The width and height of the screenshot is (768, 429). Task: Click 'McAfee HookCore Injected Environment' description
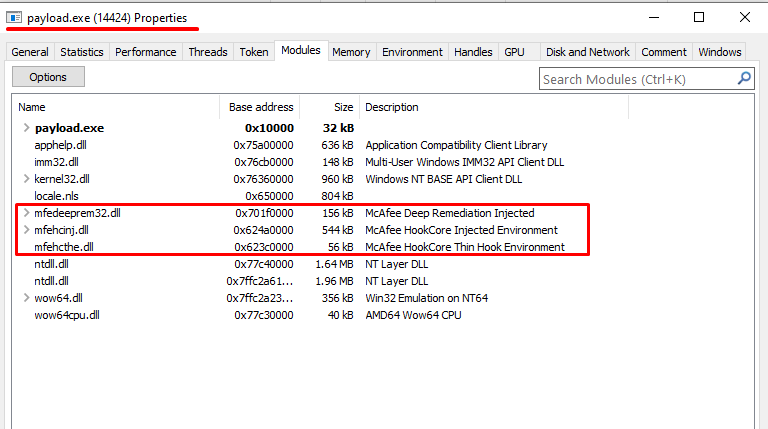pyautogui.click(x=461, y=230)
